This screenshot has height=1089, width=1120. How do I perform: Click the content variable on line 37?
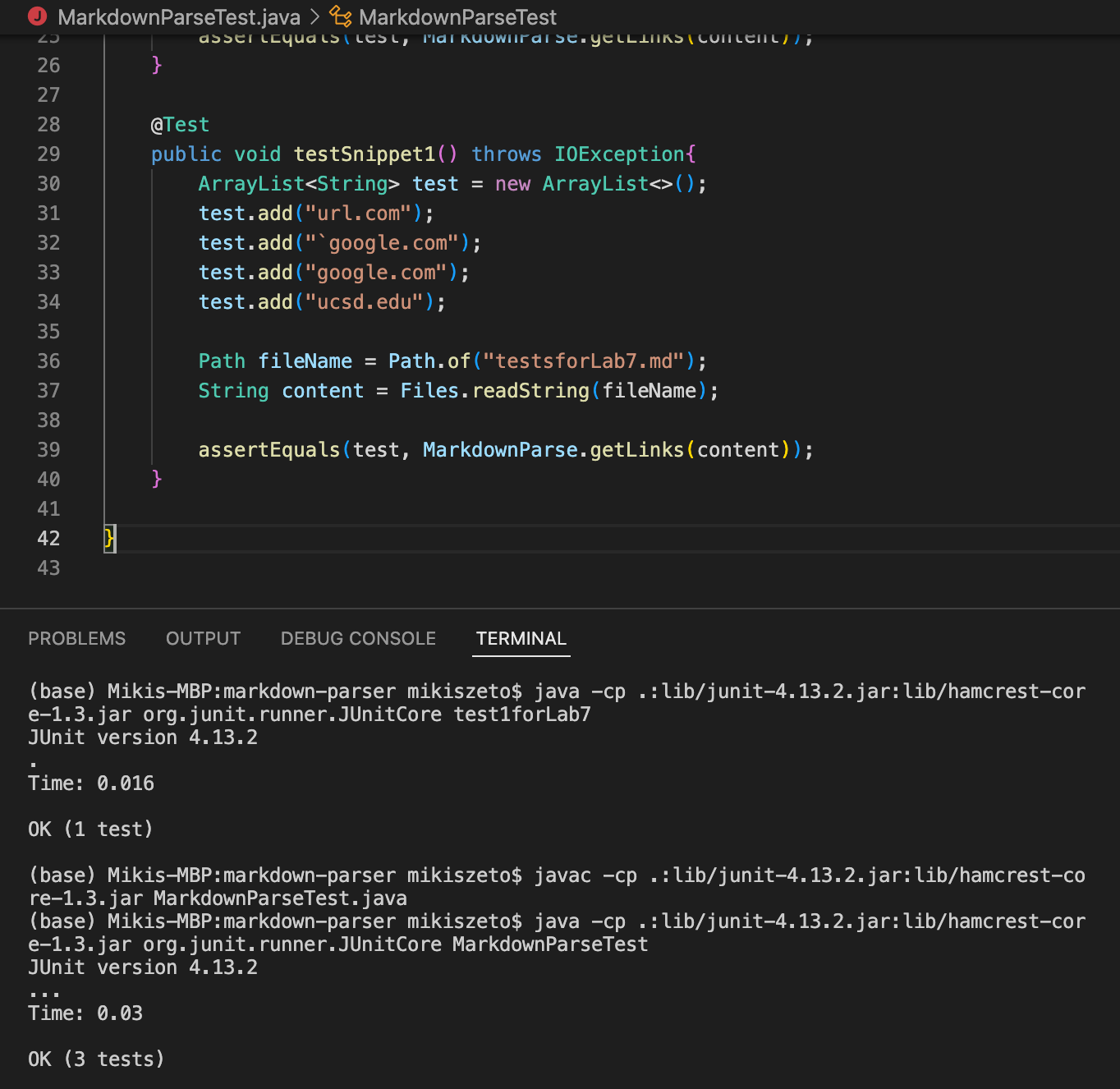click(x=323, y=390)
